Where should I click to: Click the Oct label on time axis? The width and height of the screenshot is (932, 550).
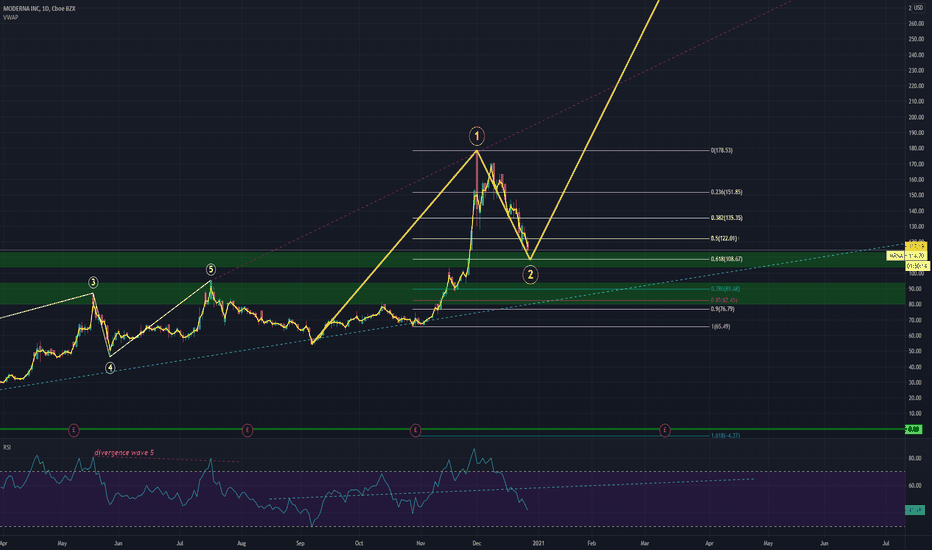[x=358, y=543]
